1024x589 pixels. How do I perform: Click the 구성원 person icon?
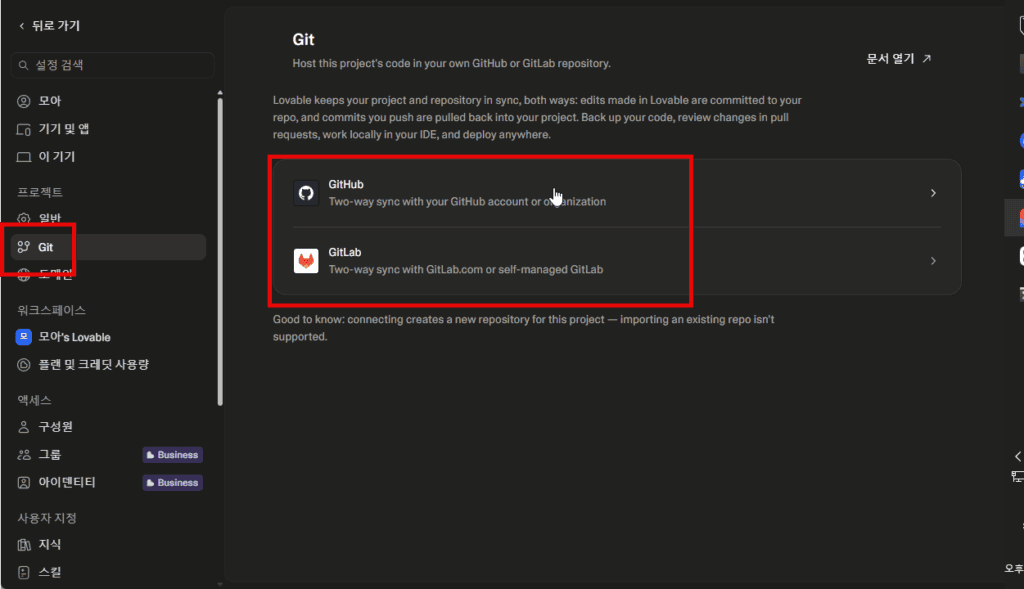[24, 427]
